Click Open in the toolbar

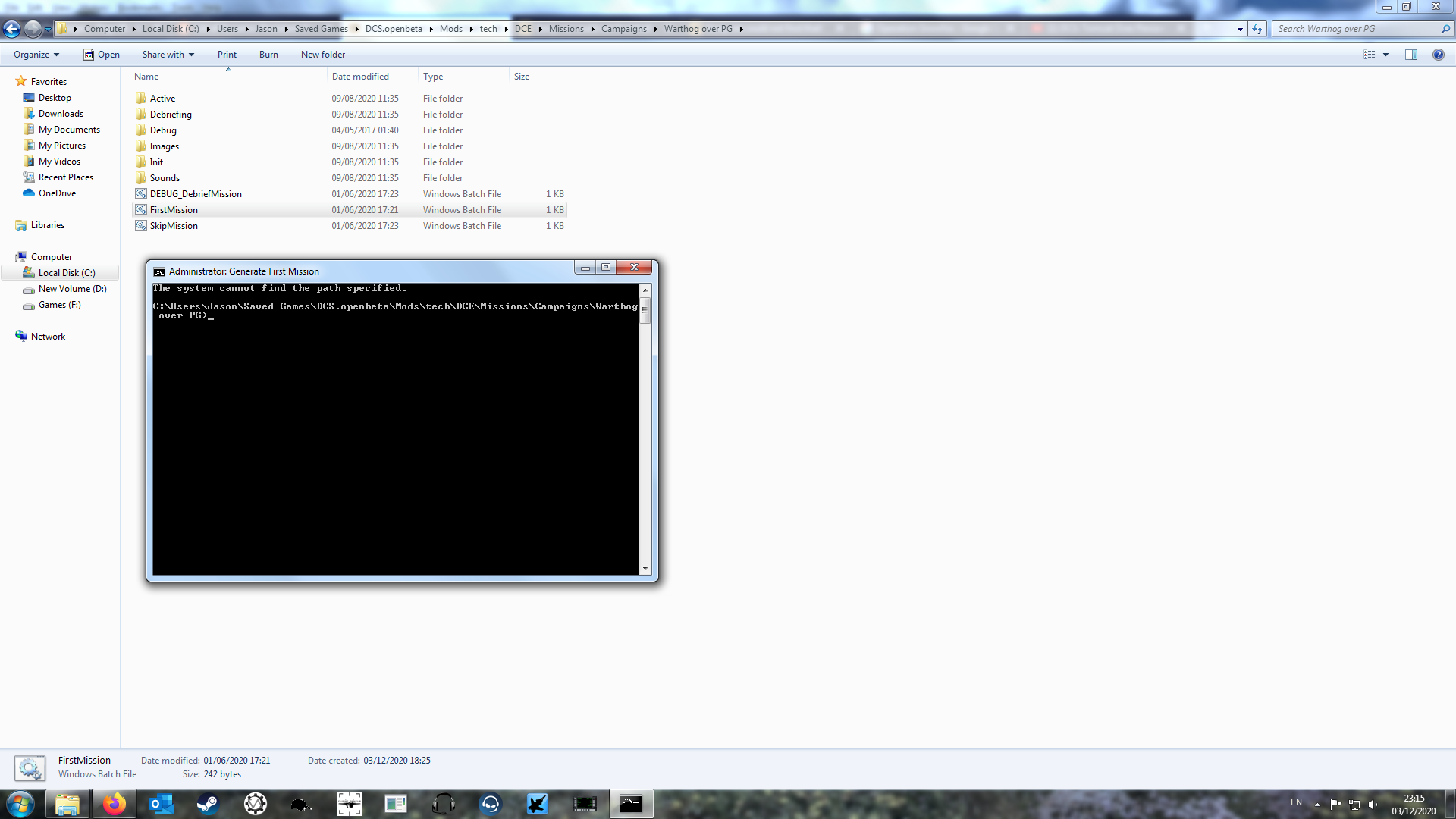click(x=102, y=55)
